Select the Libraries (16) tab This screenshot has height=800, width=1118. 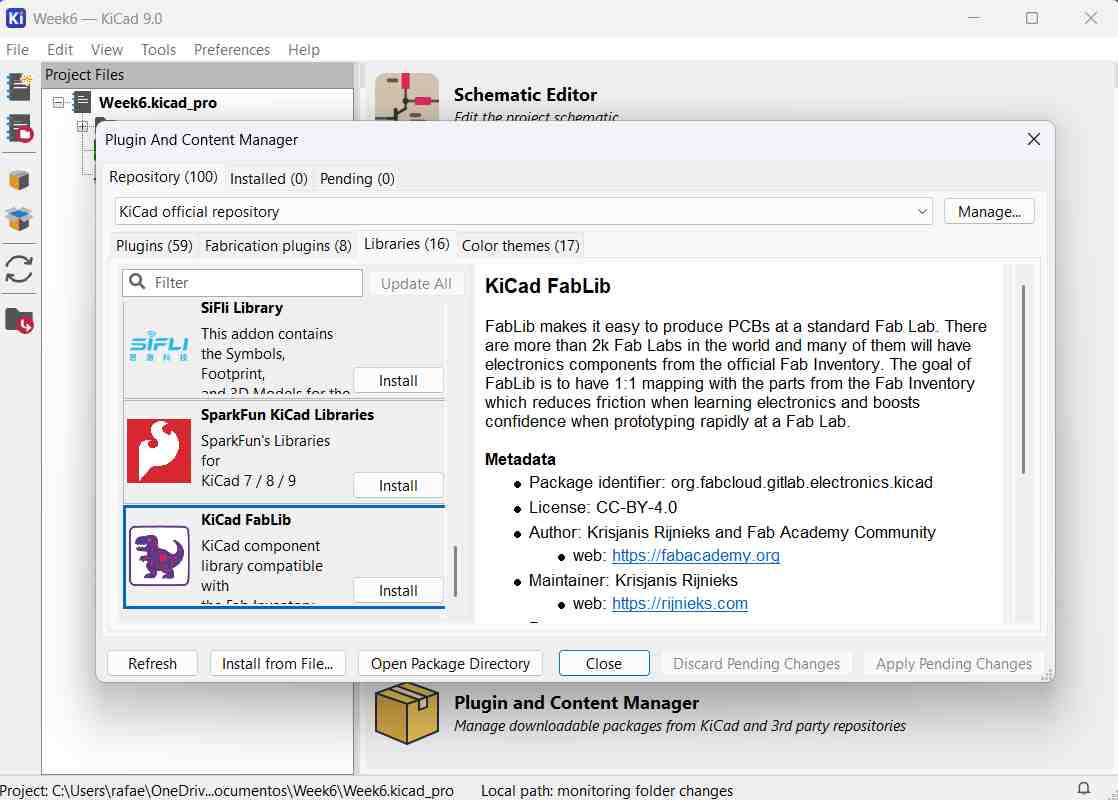tap(406, 244)
